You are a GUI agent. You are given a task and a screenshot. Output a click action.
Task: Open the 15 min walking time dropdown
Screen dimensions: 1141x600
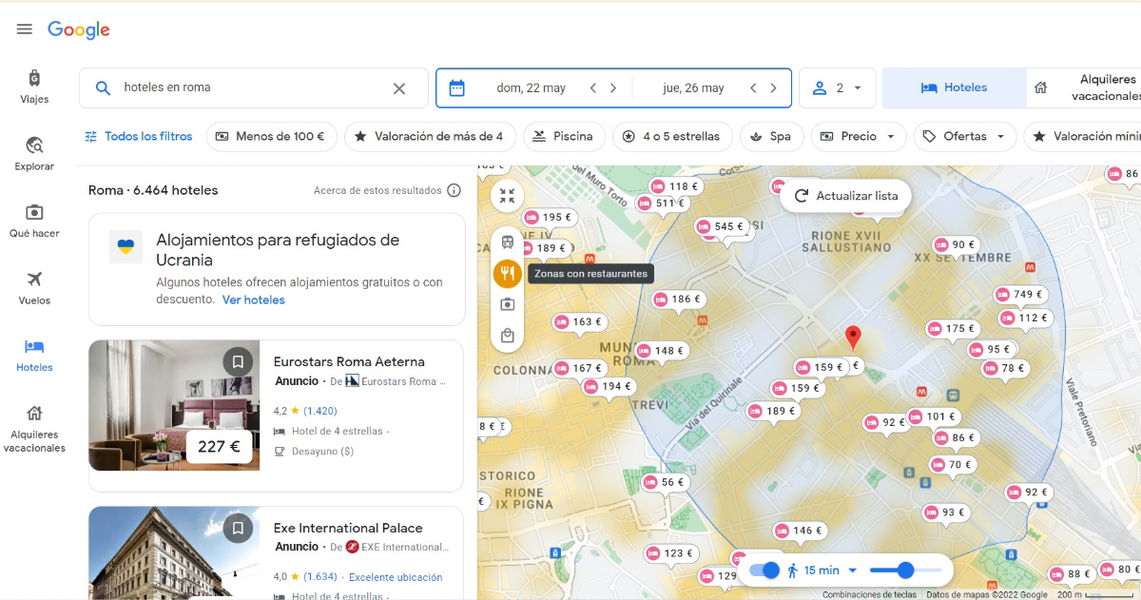[831, 570]
